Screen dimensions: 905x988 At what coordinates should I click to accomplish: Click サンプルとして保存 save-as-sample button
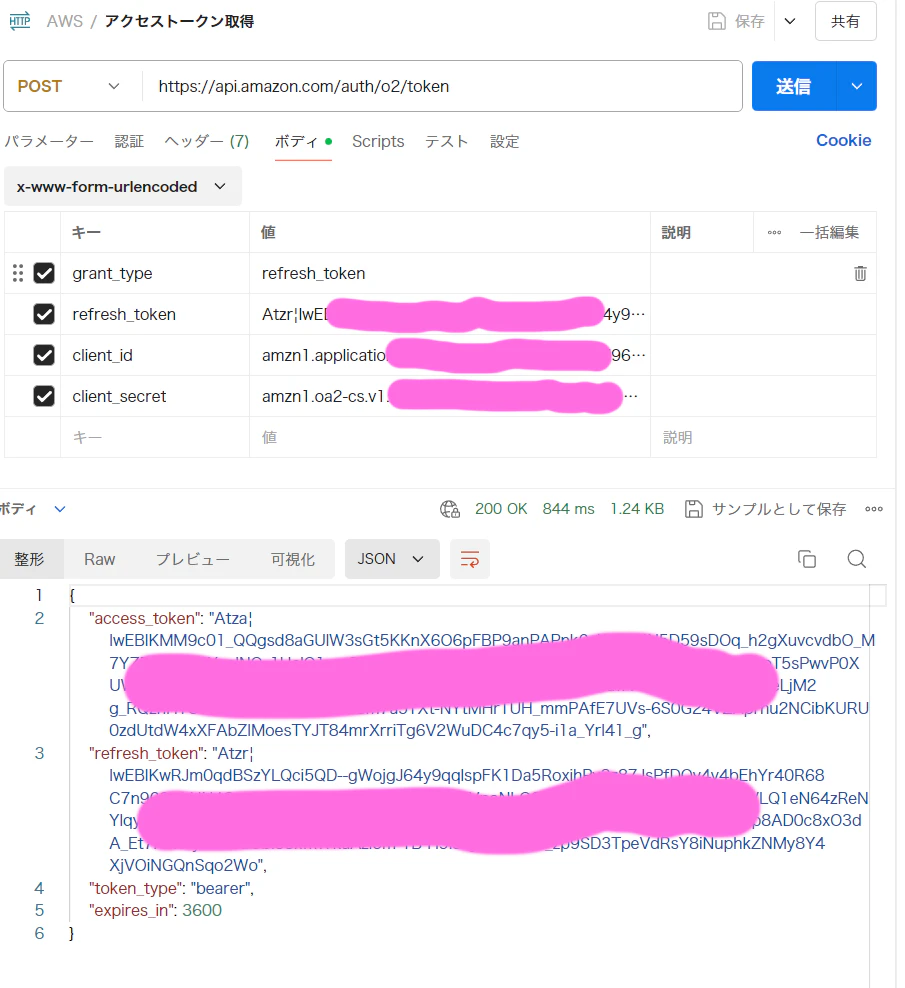coord(766,509)
